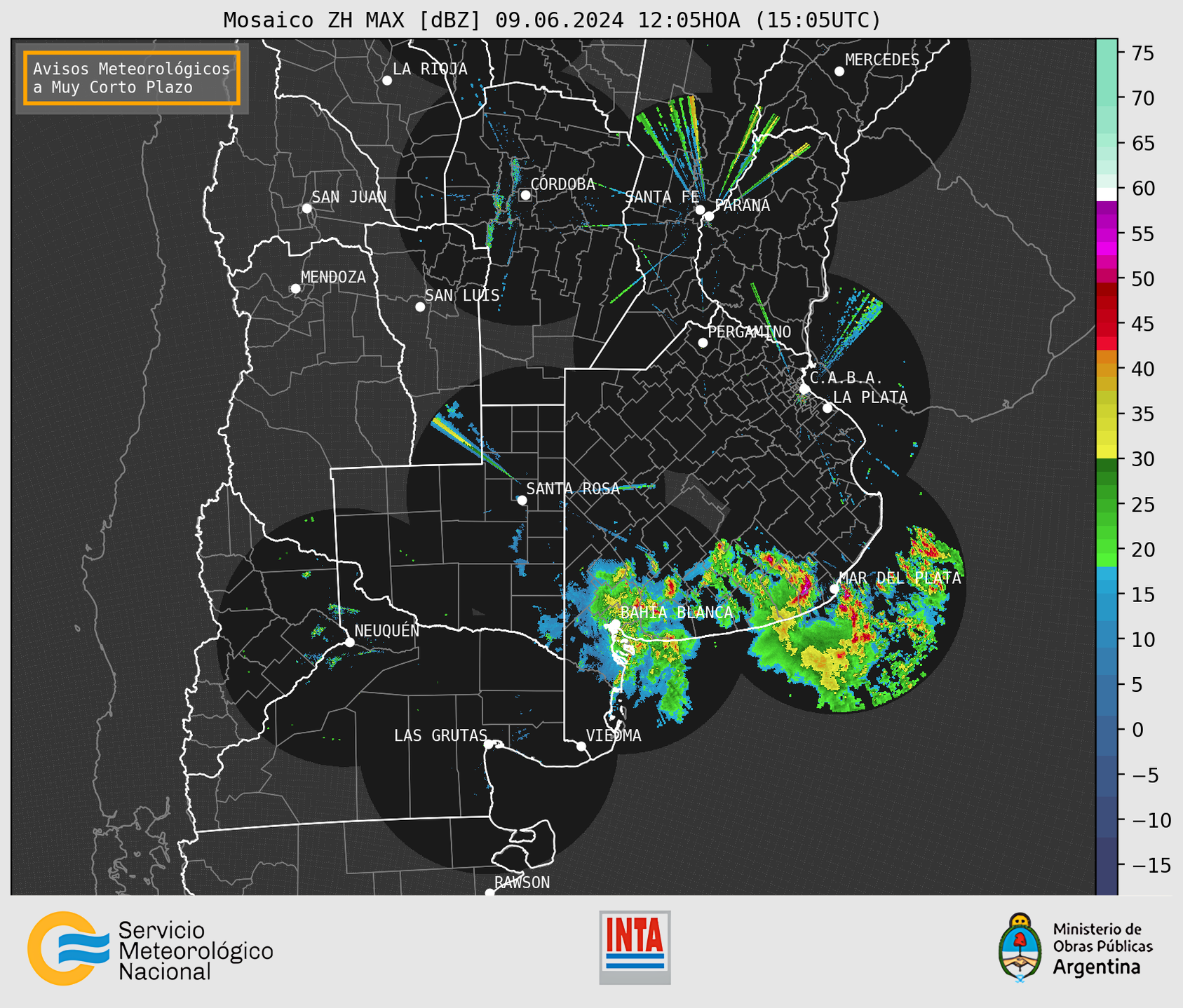Click the C.A.B.A. city marker dot
Screen dimensions: 1183x1008
805,389
